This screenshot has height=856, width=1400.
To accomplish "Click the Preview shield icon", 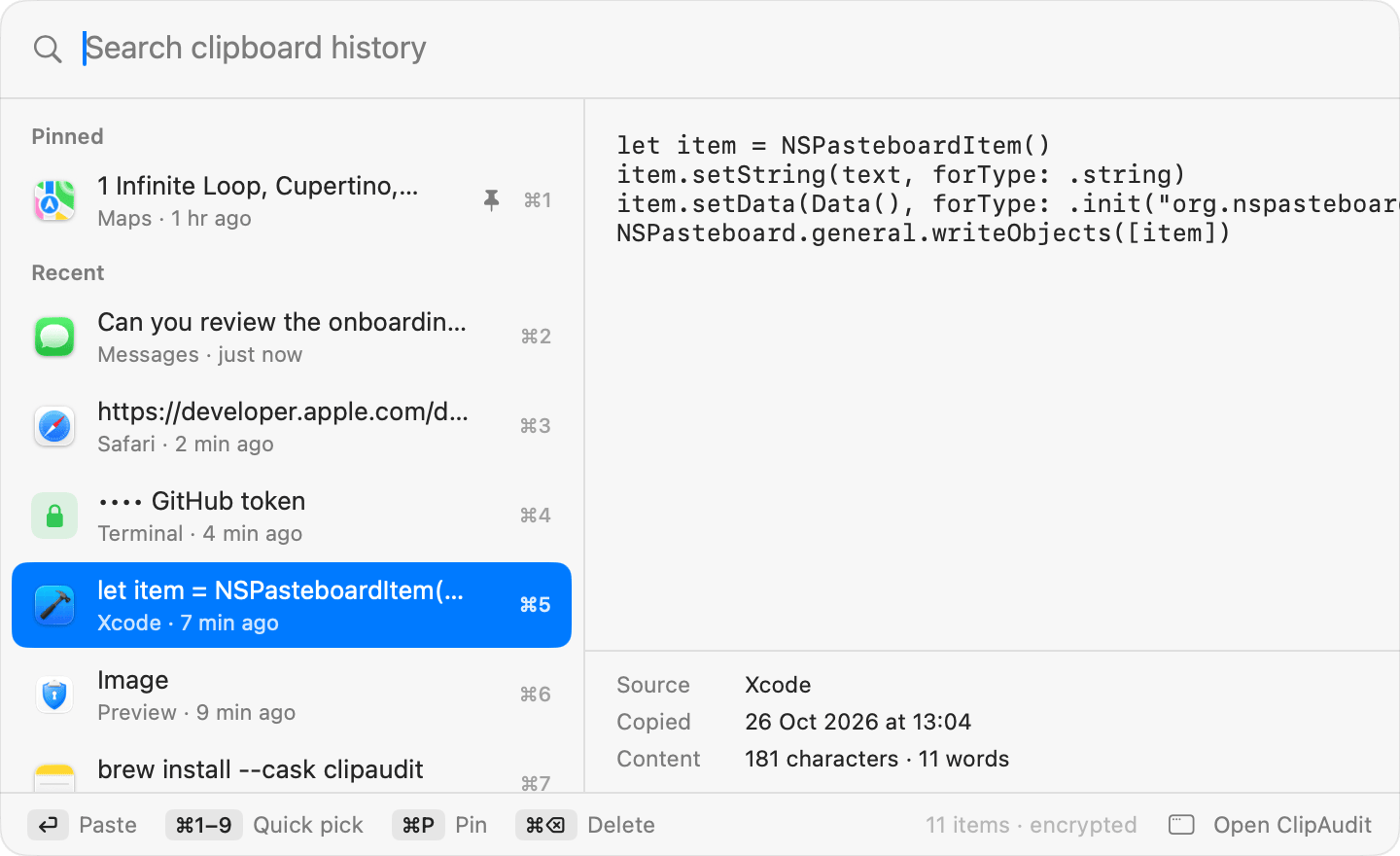I will tap(54, 695).
